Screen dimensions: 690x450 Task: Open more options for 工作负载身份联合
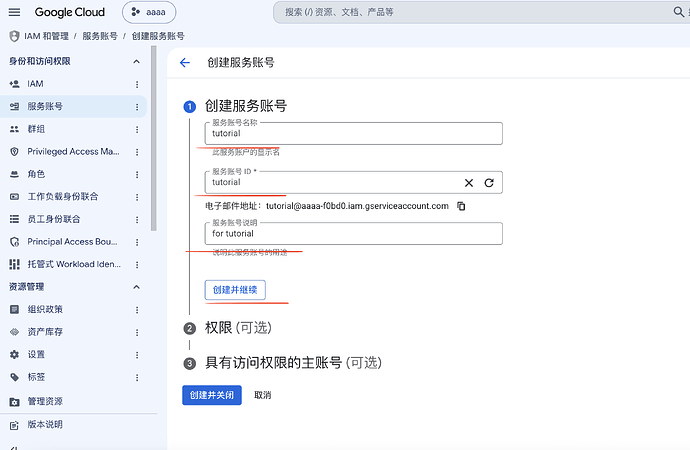coord(137,197)
